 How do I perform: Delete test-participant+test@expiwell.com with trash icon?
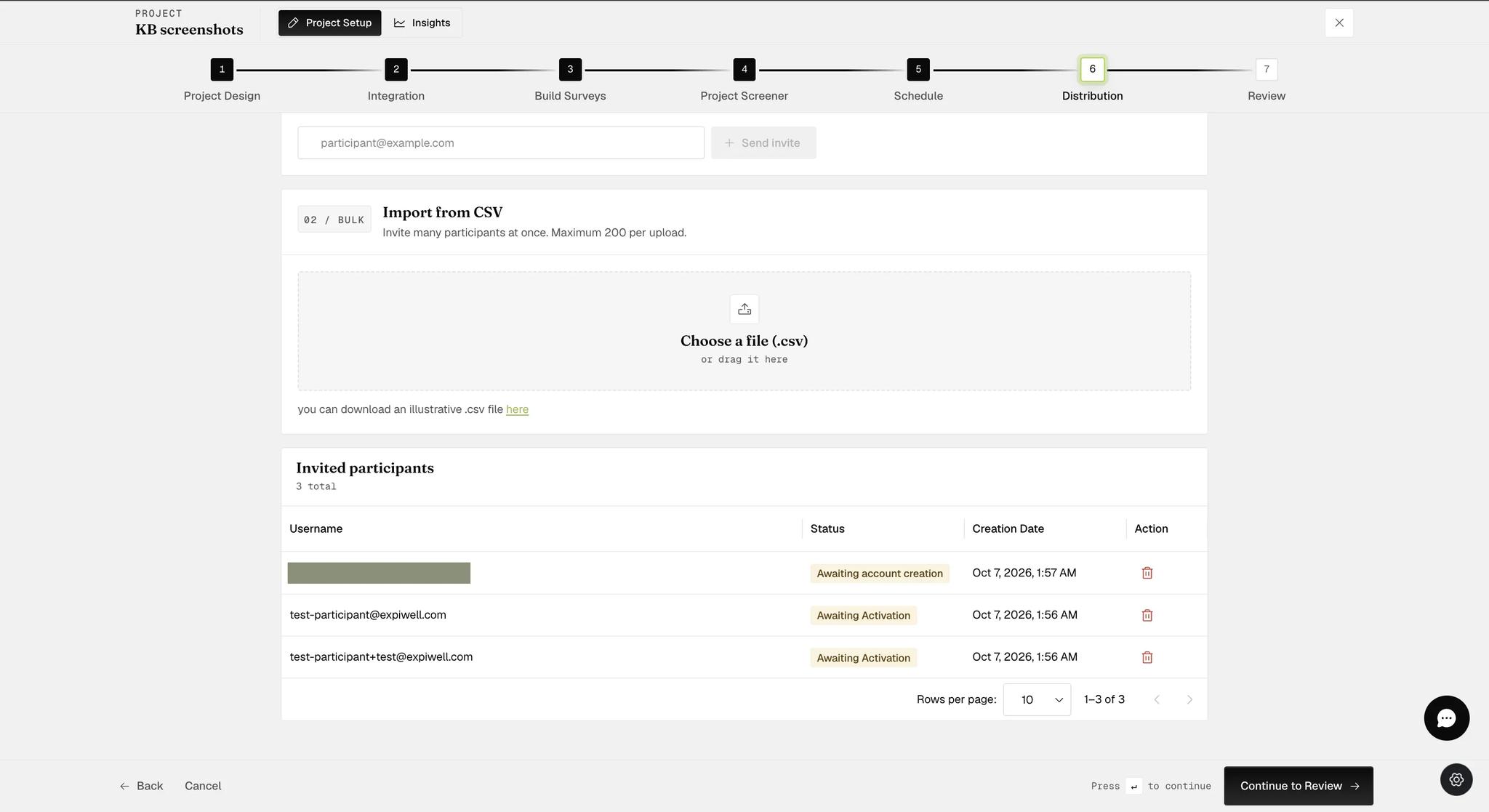coord(1147,657)
